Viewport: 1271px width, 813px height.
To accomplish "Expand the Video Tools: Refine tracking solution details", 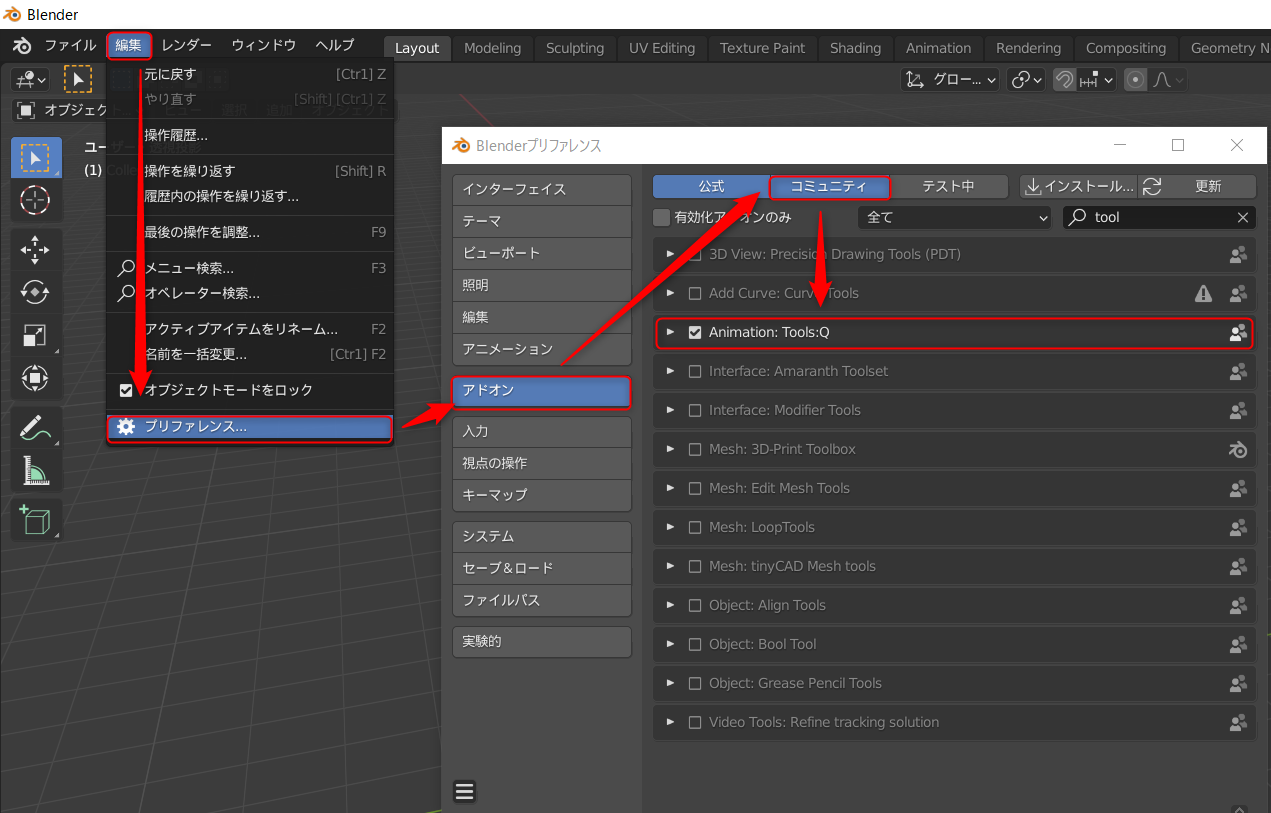I will (x=671, y=722).
